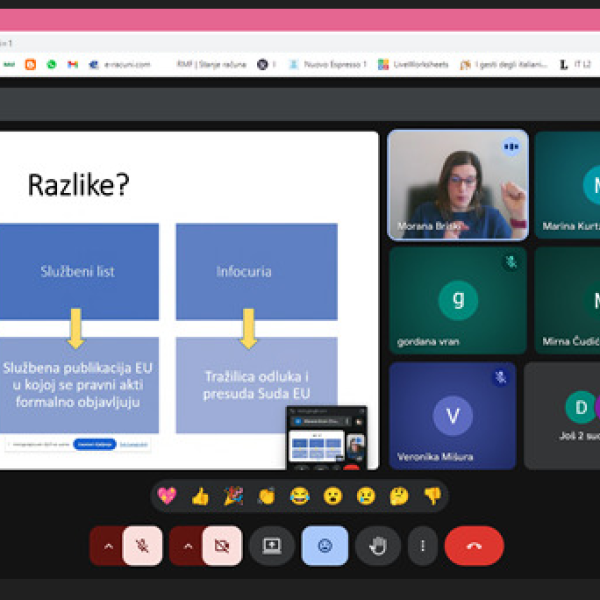Send the heart emoji reaction
The height and width of the screenshot is (600, 600).
point(167,496)
